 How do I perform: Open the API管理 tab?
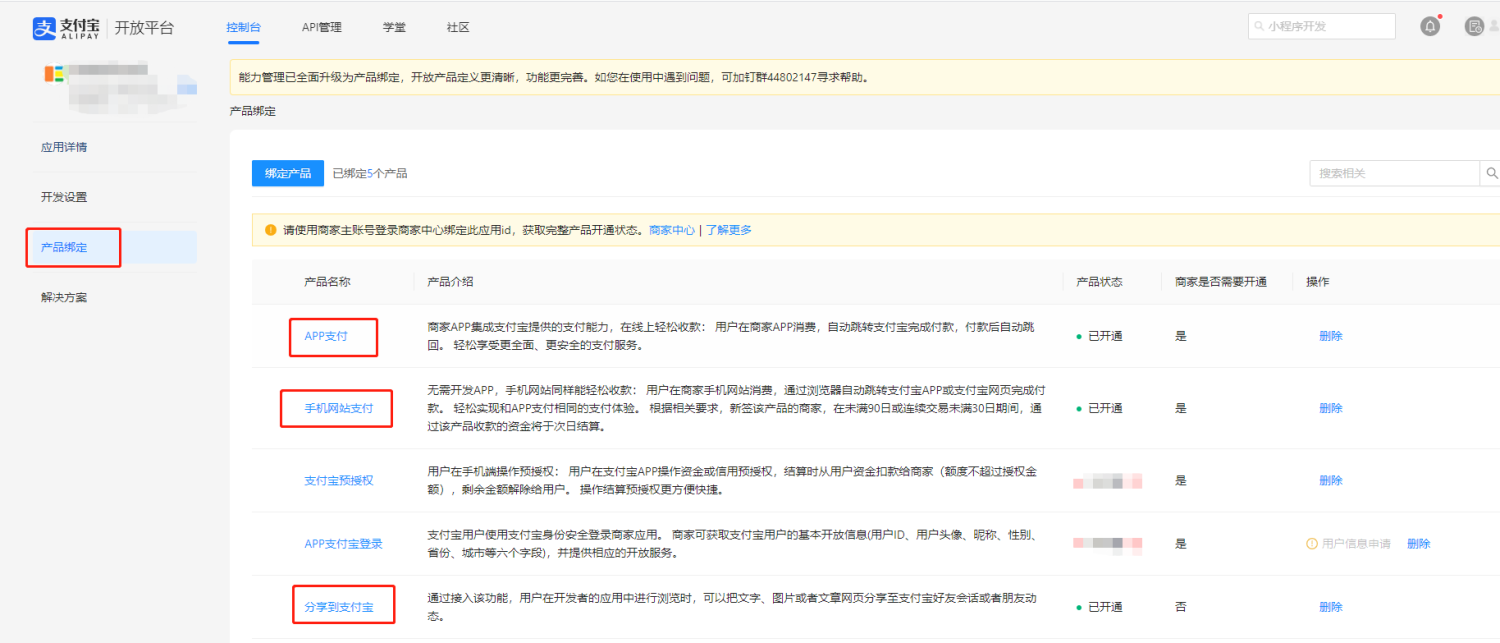click(322, 27)
